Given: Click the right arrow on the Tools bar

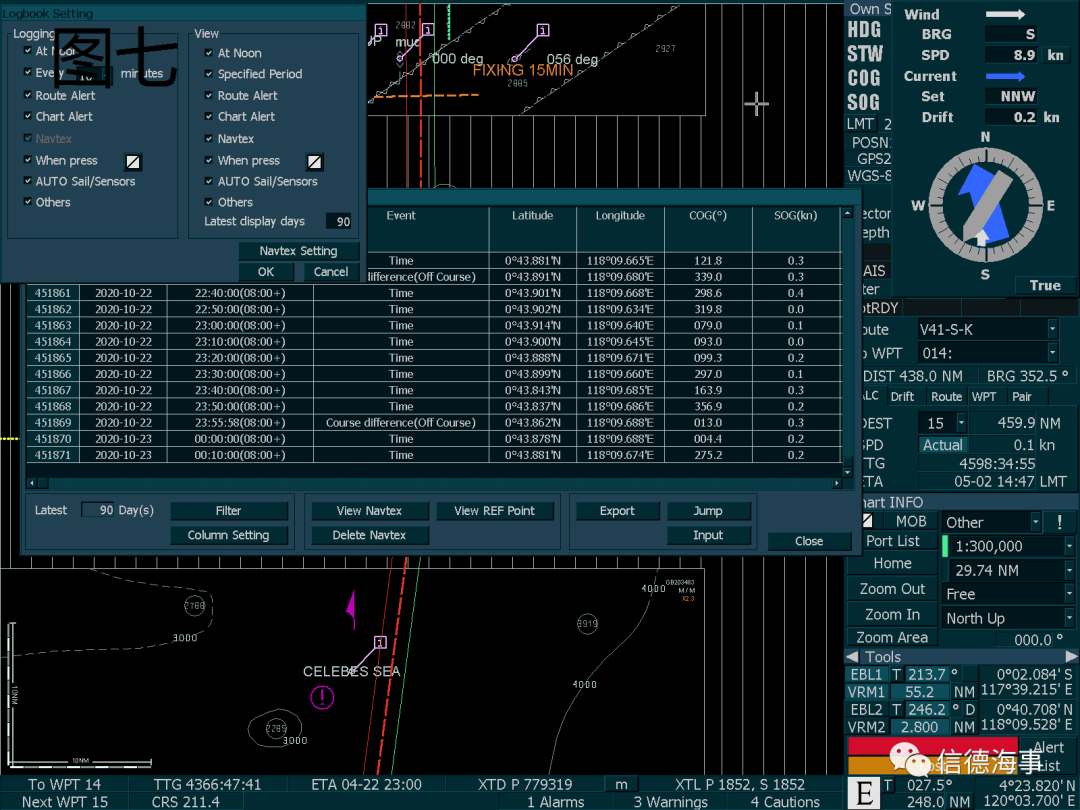Looking at the screenshot, I should pos(1071,656).
